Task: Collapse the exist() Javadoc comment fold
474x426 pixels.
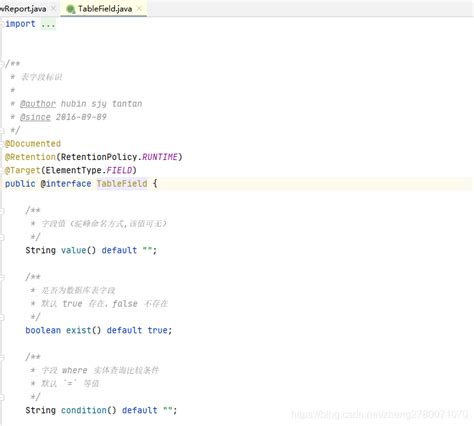Action: pos(2,277)
